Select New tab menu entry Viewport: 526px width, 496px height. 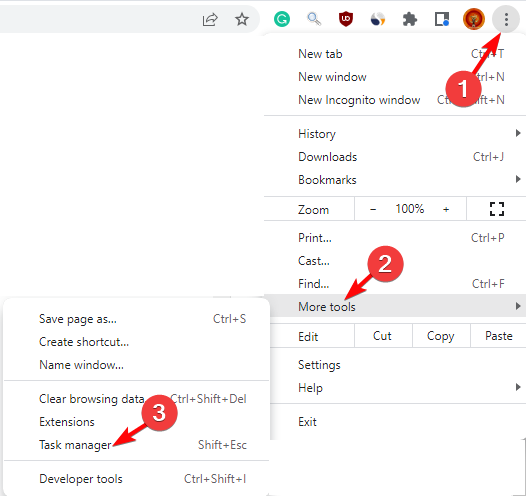(395, 54)
